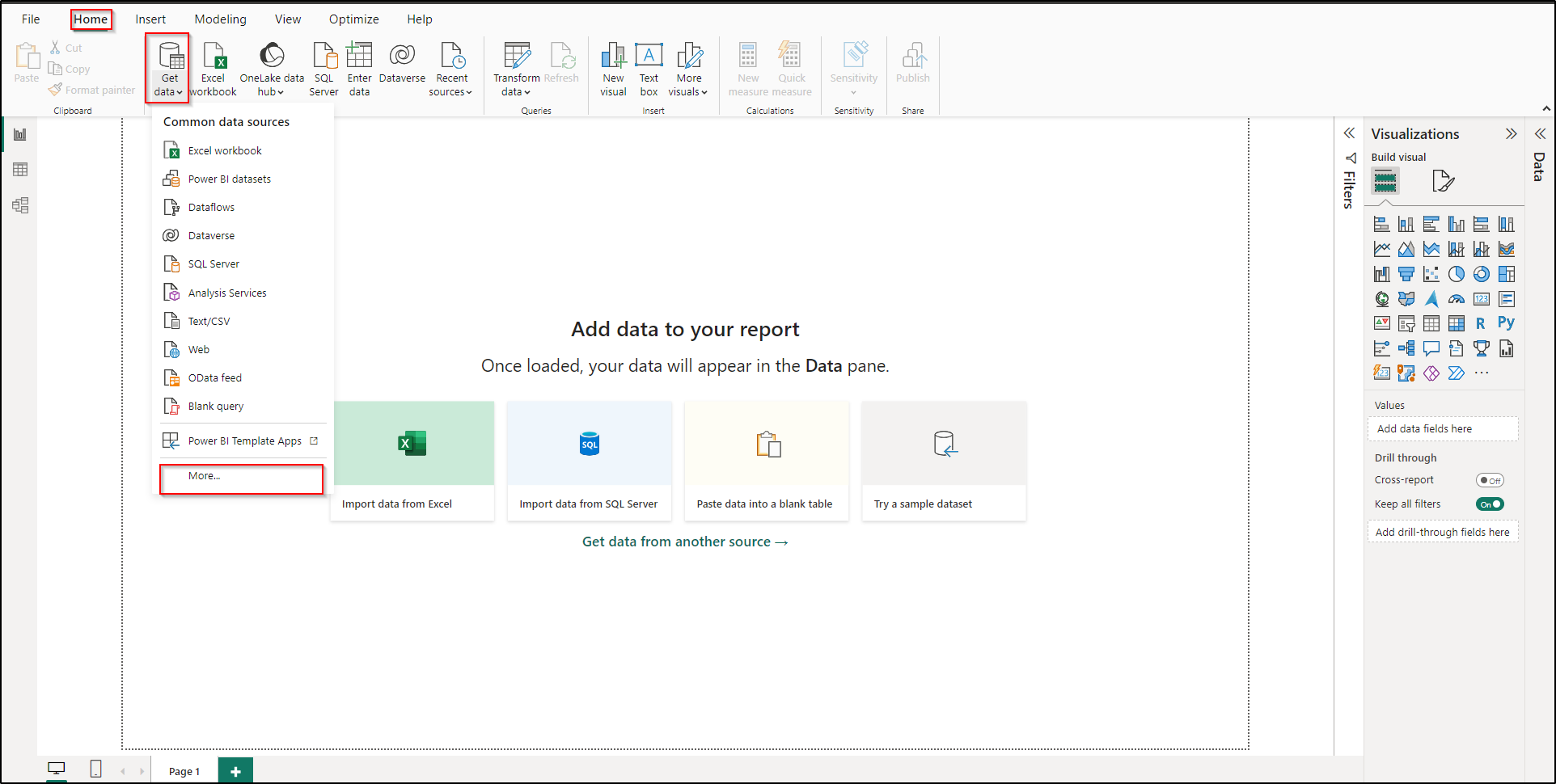Collapse the ribbon with the caret
The width and height of the screenshot is (1556, 784).
(x=1546, y=108)
